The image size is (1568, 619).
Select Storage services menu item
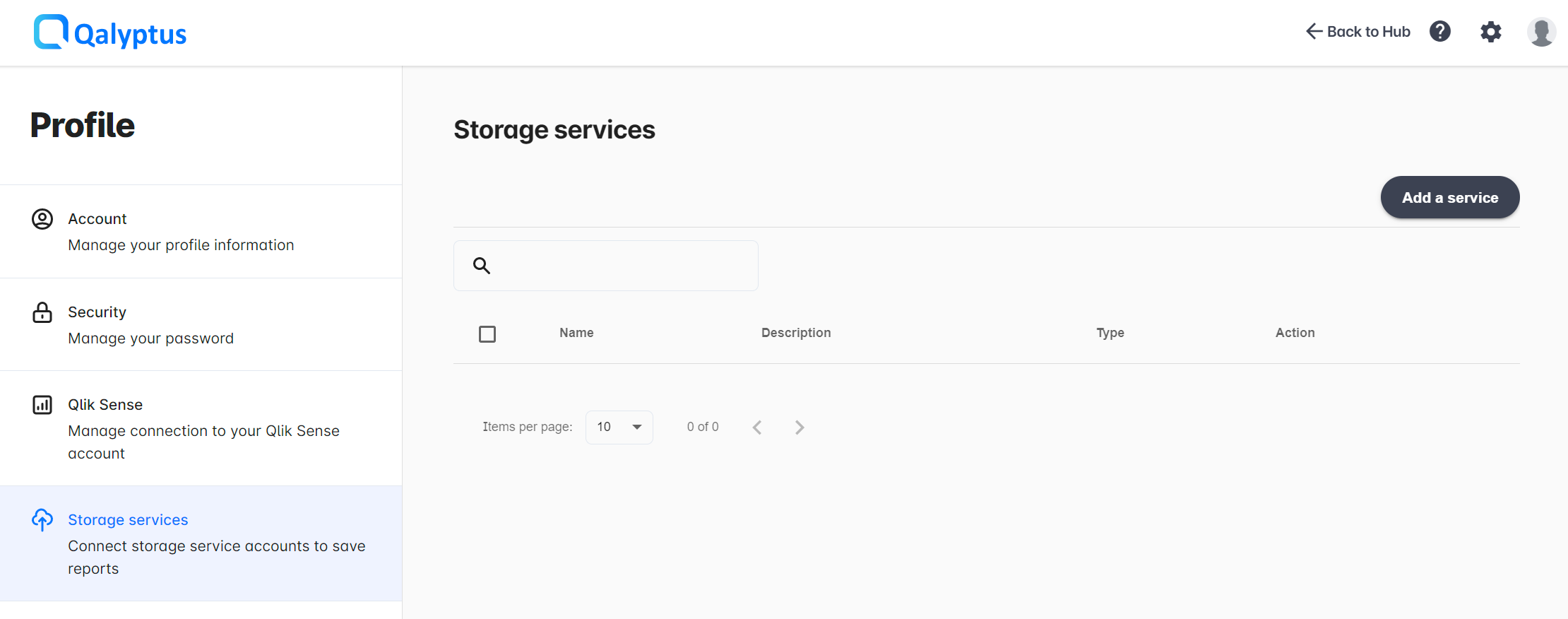201,543
